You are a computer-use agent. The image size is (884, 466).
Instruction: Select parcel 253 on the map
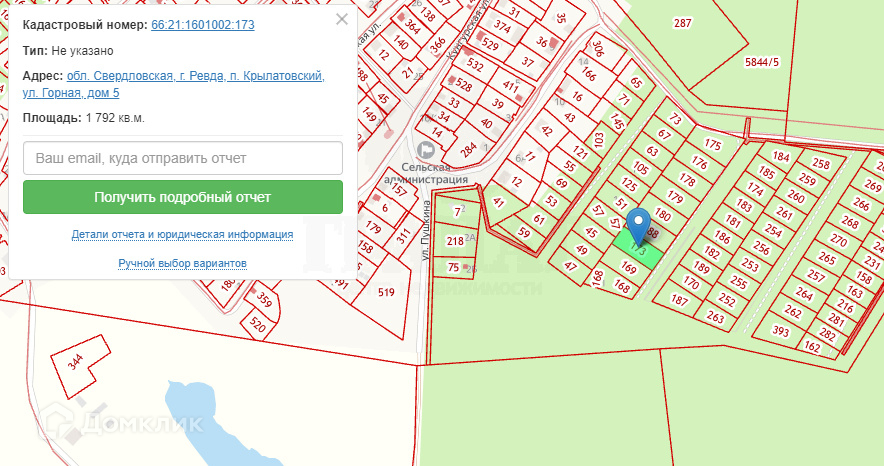tap(750, 264)
